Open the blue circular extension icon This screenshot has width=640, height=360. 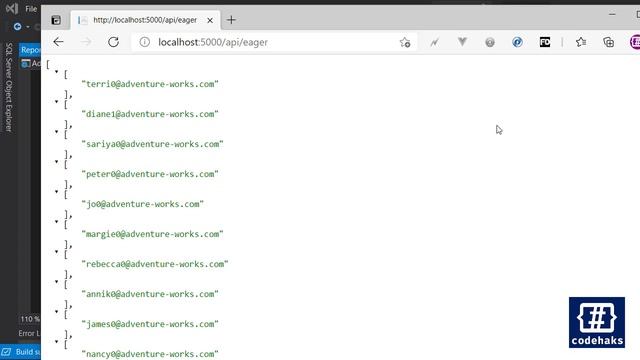517,42
